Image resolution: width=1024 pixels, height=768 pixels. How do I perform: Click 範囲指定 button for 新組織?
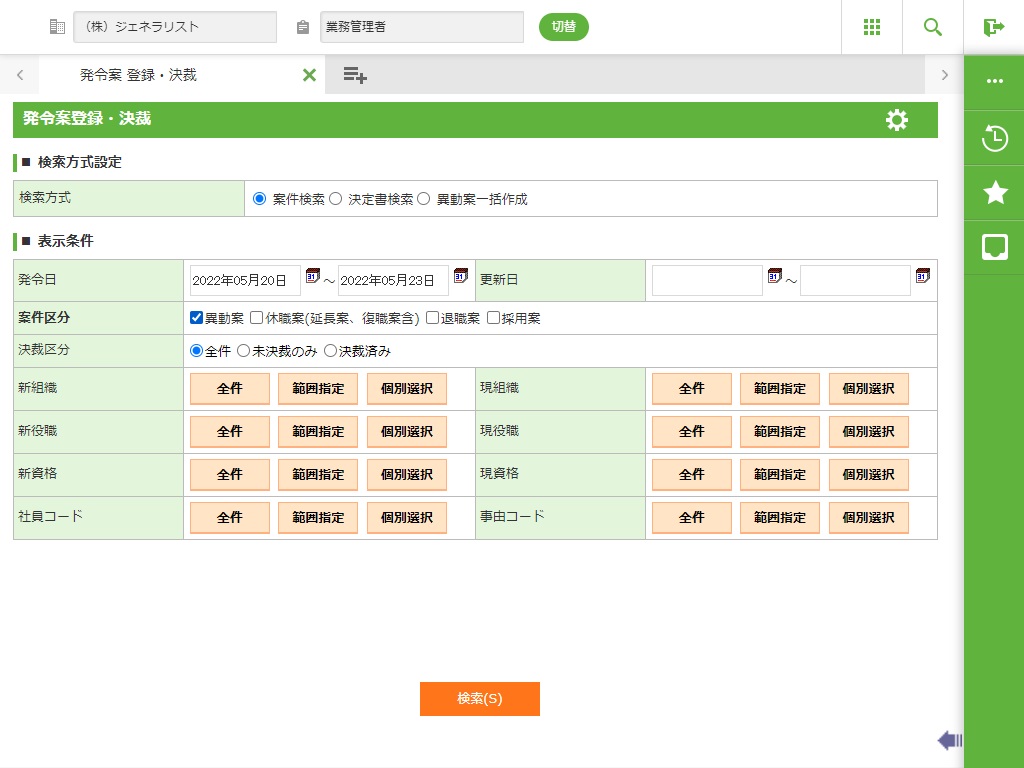tap(318, 389)
